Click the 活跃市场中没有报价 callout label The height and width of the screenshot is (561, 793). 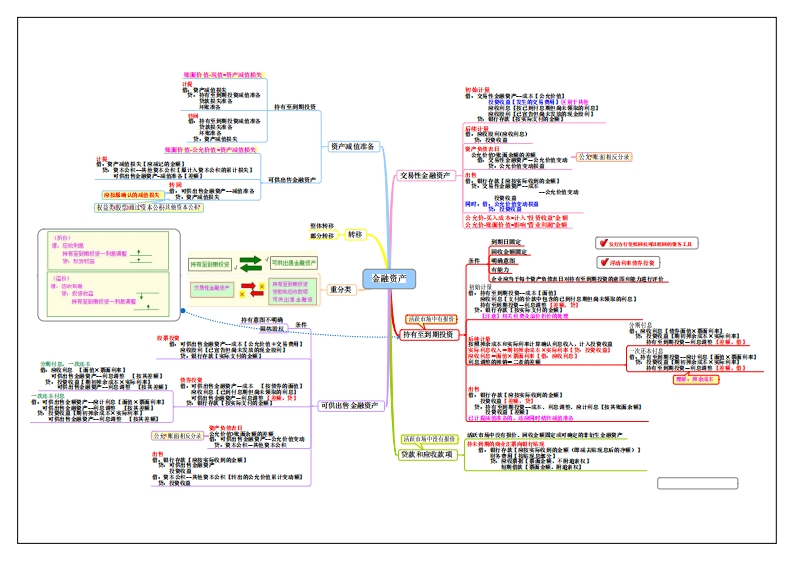[x=430, y=439]
